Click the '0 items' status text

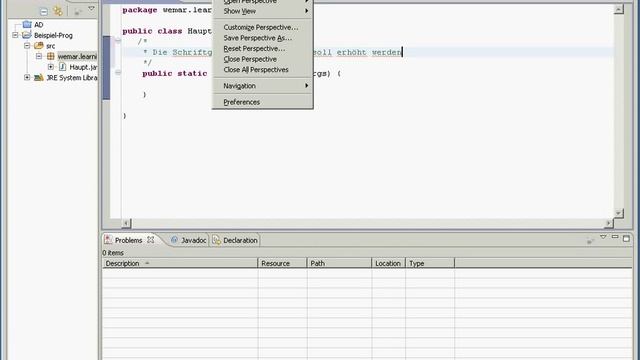[113, 253]
